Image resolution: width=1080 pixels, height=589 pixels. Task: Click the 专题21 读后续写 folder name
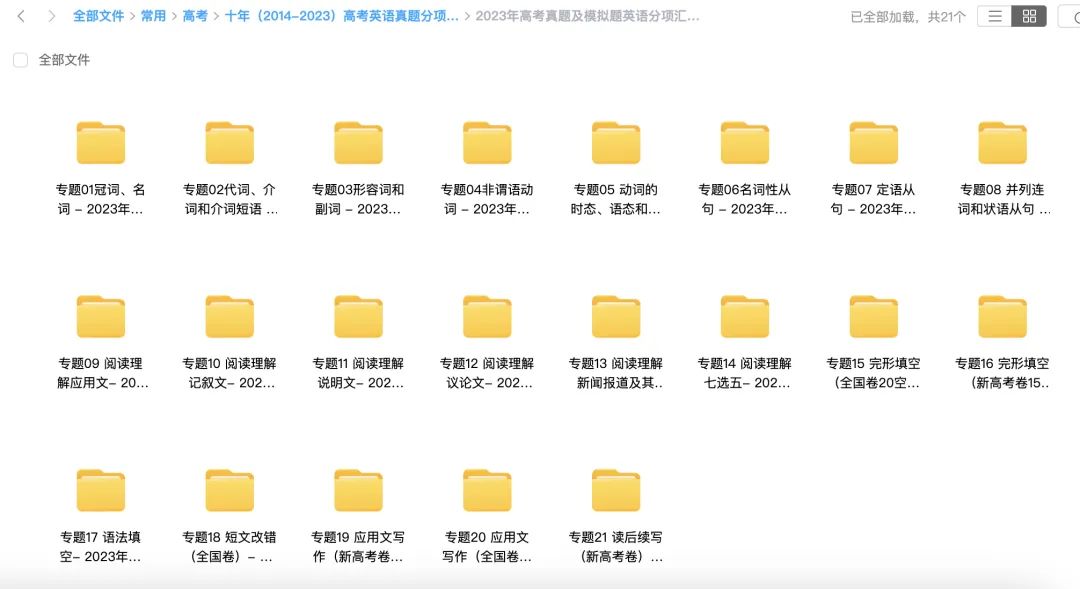(616, 546)
